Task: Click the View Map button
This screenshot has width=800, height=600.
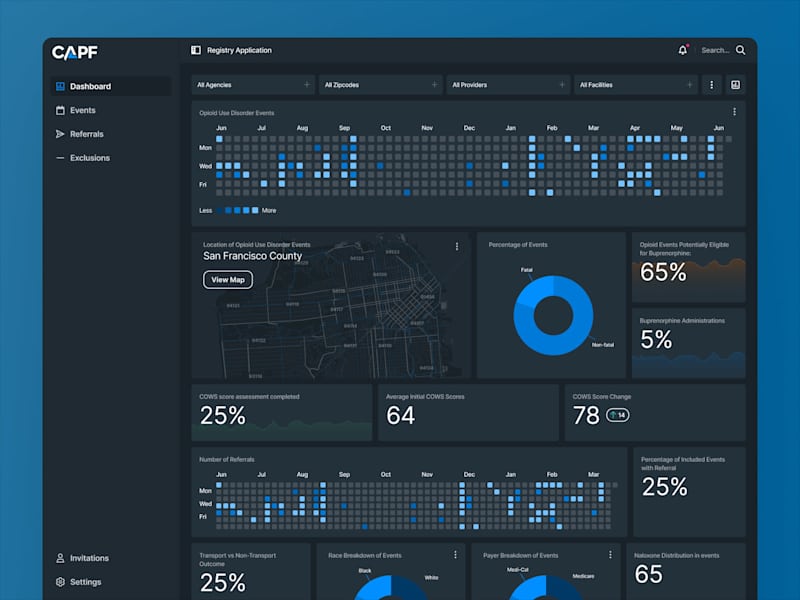Action: [228, 280]
